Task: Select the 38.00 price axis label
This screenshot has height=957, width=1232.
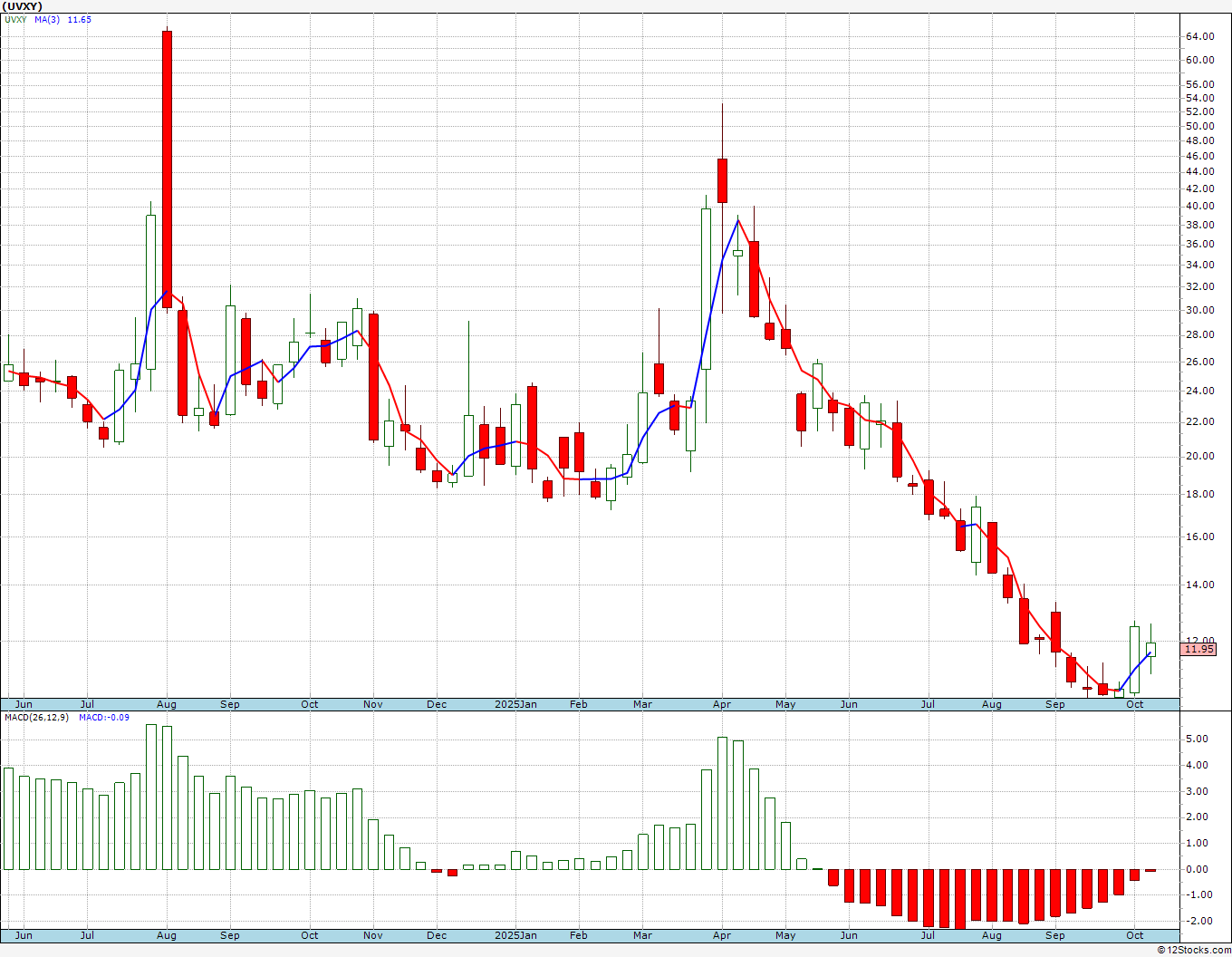Action: [1200, 225]
